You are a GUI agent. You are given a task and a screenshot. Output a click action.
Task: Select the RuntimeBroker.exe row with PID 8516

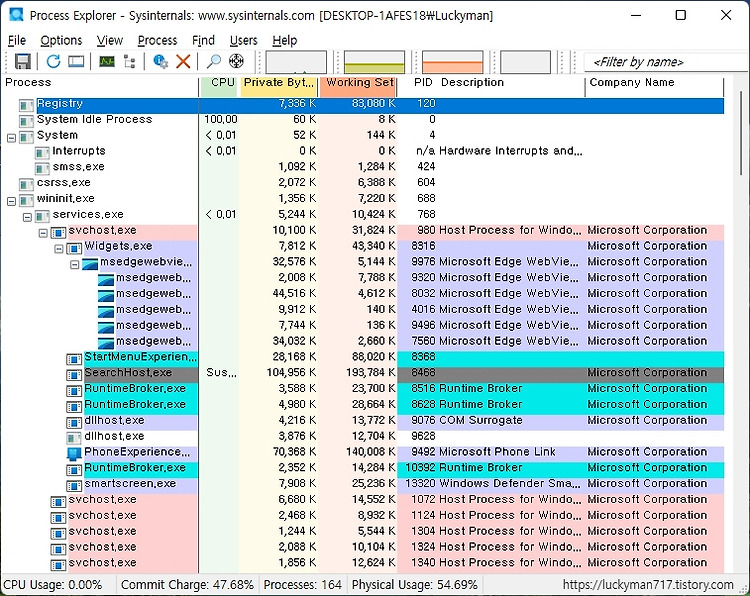(x=363, y=388)
